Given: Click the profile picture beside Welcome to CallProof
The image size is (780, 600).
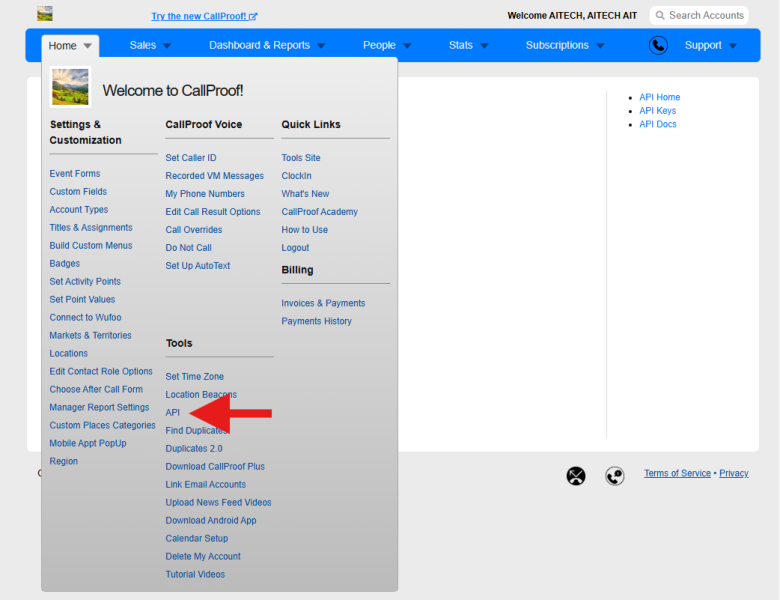Looking at the screenshot, I should point(70,87).
